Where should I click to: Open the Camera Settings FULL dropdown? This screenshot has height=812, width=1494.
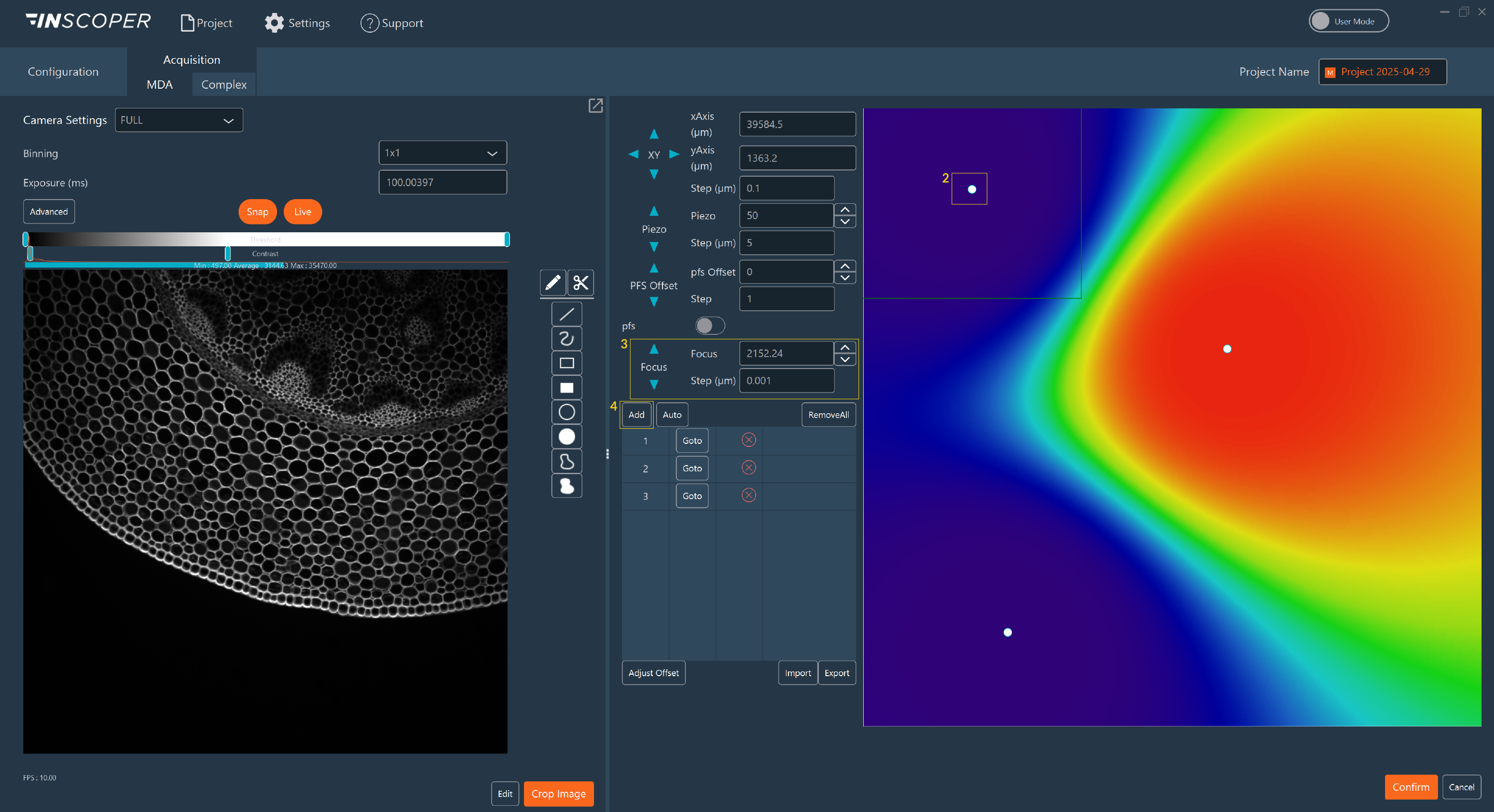pos(178,120)
